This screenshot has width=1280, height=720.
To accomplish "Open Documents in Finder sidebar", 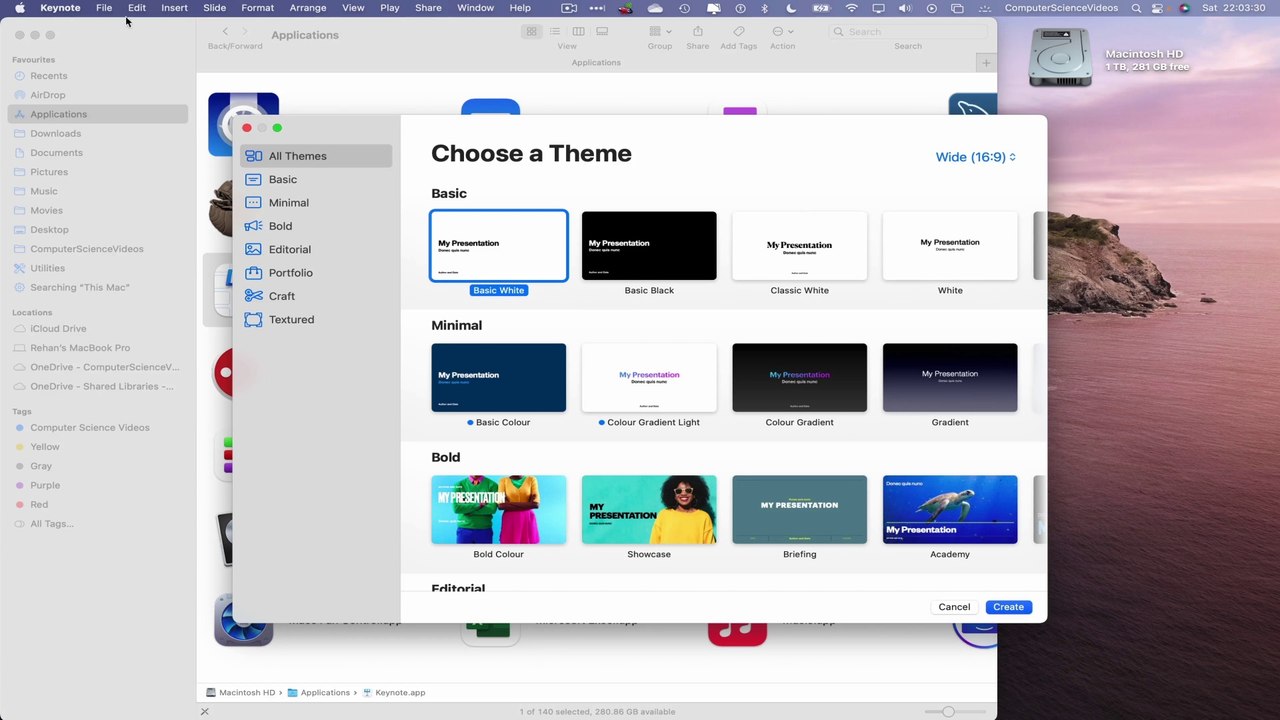I will click(97, 153).
